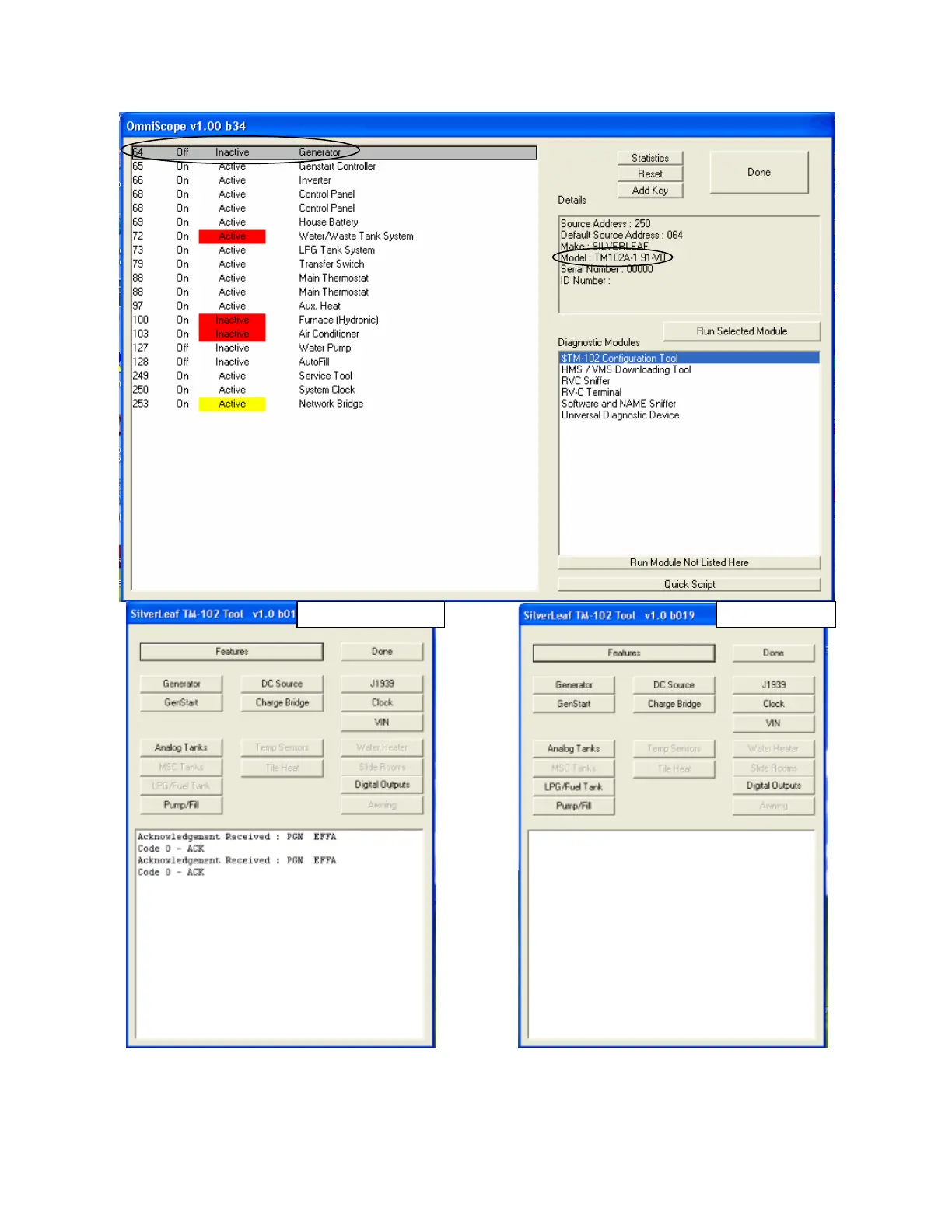Click the Quick Script button
The image size is (952, 1232).
pos(689,584)
